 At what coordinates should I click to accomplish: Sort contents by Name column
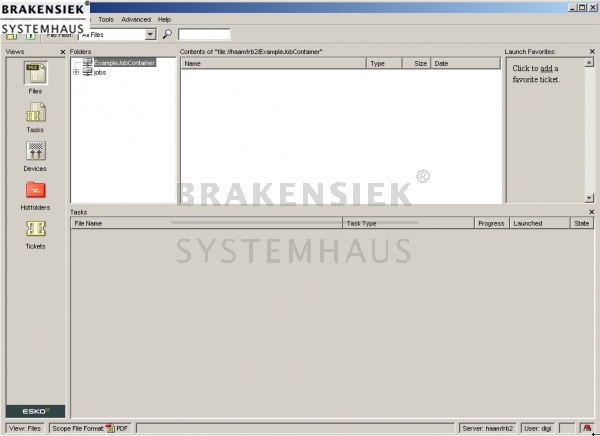point(274,64)
